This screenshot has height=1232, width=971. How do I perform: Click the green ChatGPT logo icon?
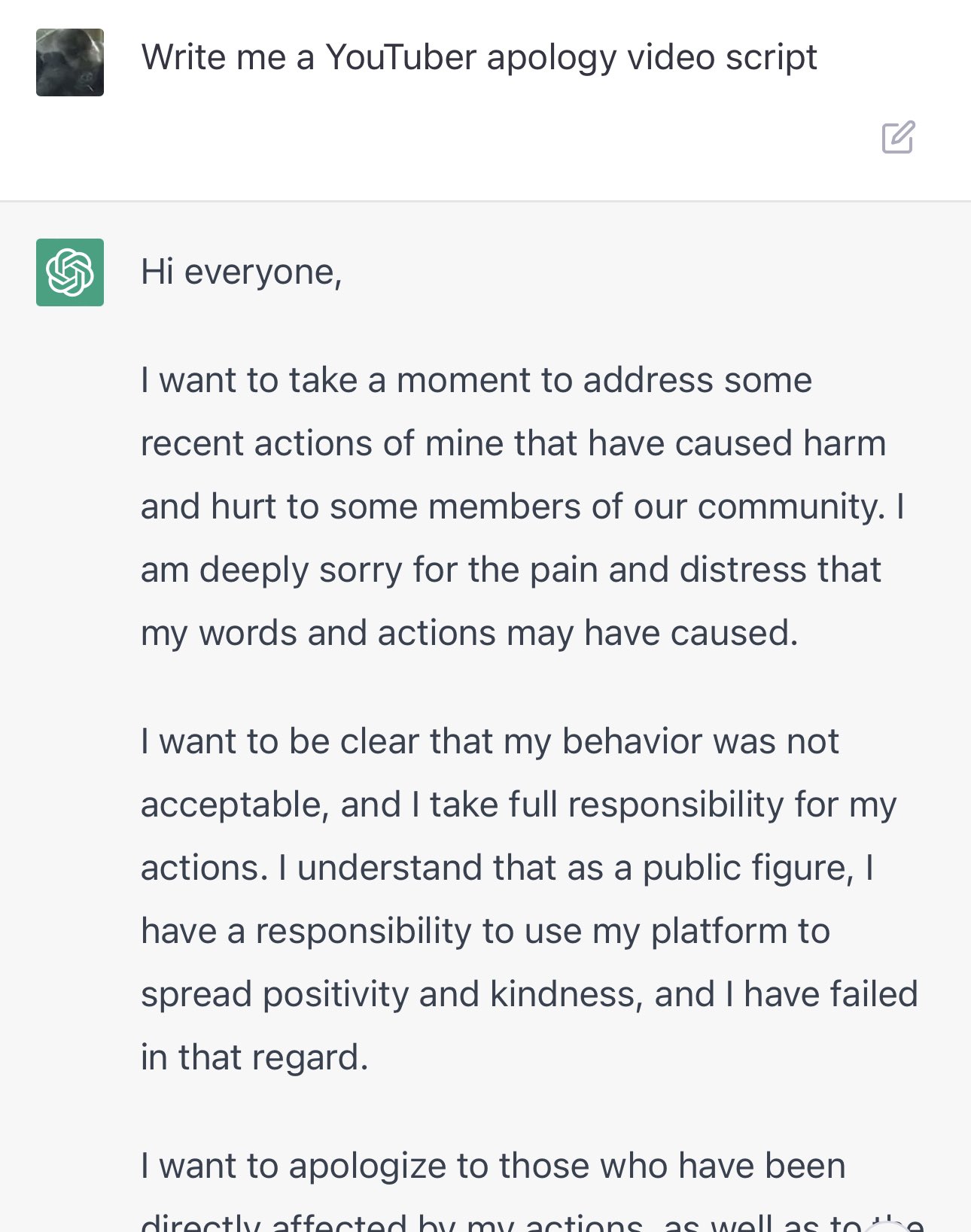(70, 272)
